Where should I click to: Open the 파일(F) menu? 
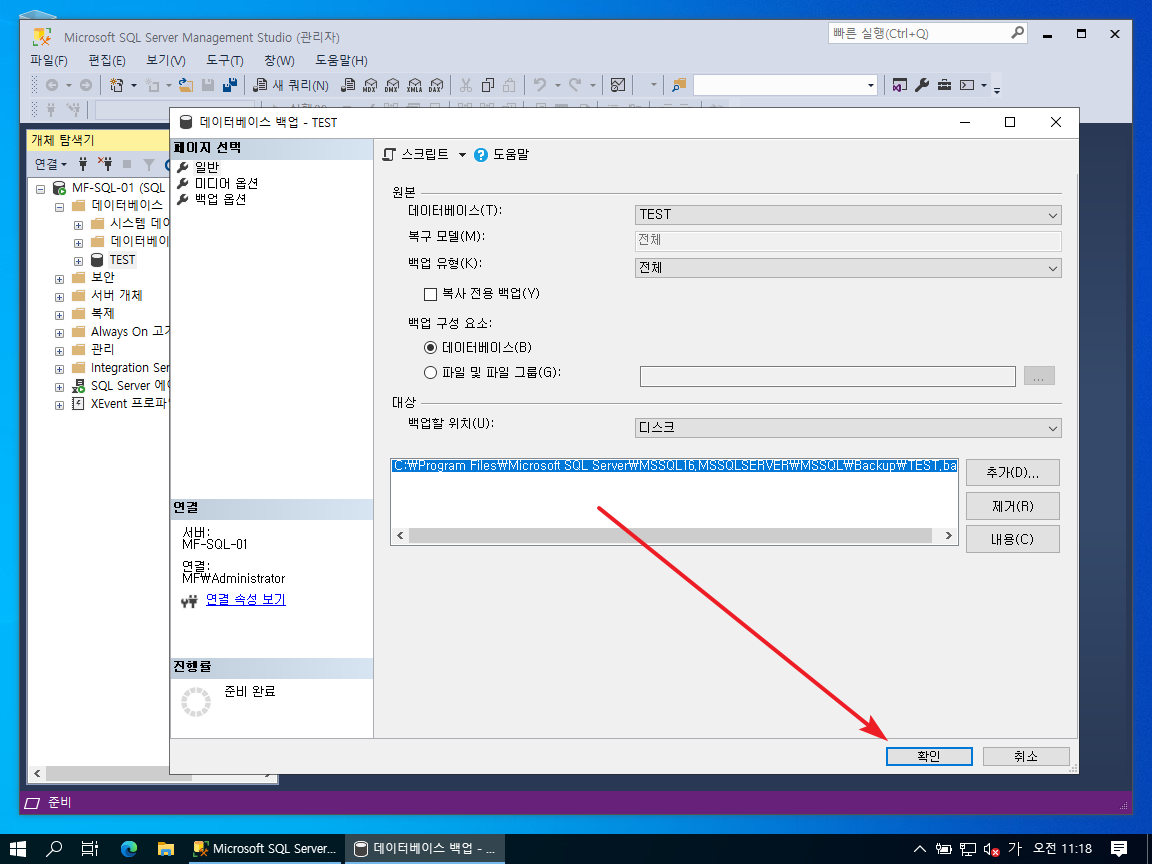[49, 60]
